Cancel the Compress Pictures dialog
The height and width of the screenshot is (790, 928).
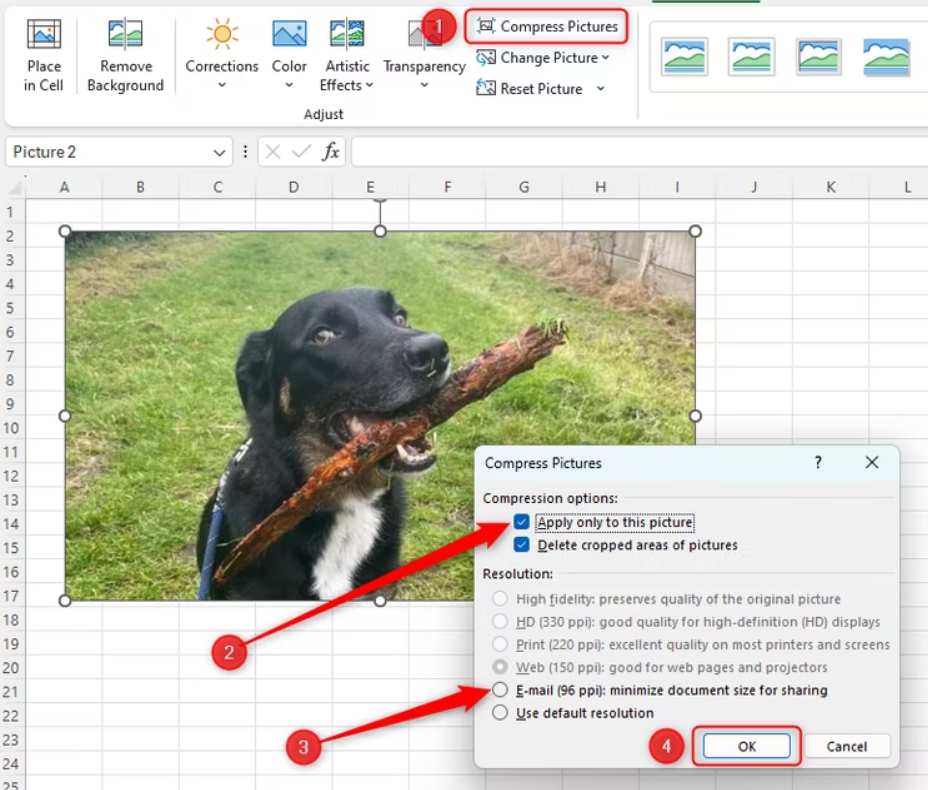coord(846,745)
